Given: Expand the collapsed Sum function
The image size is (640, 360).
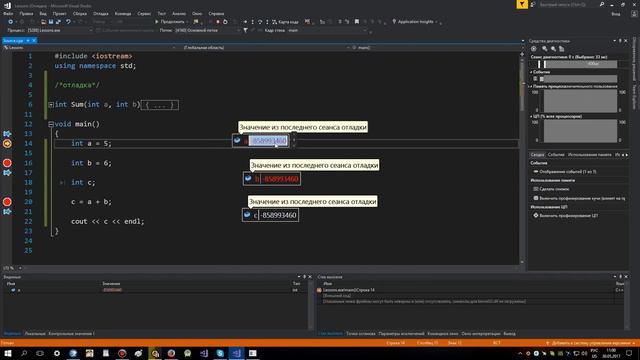Looking at the screenshot, I should (51, 105).
